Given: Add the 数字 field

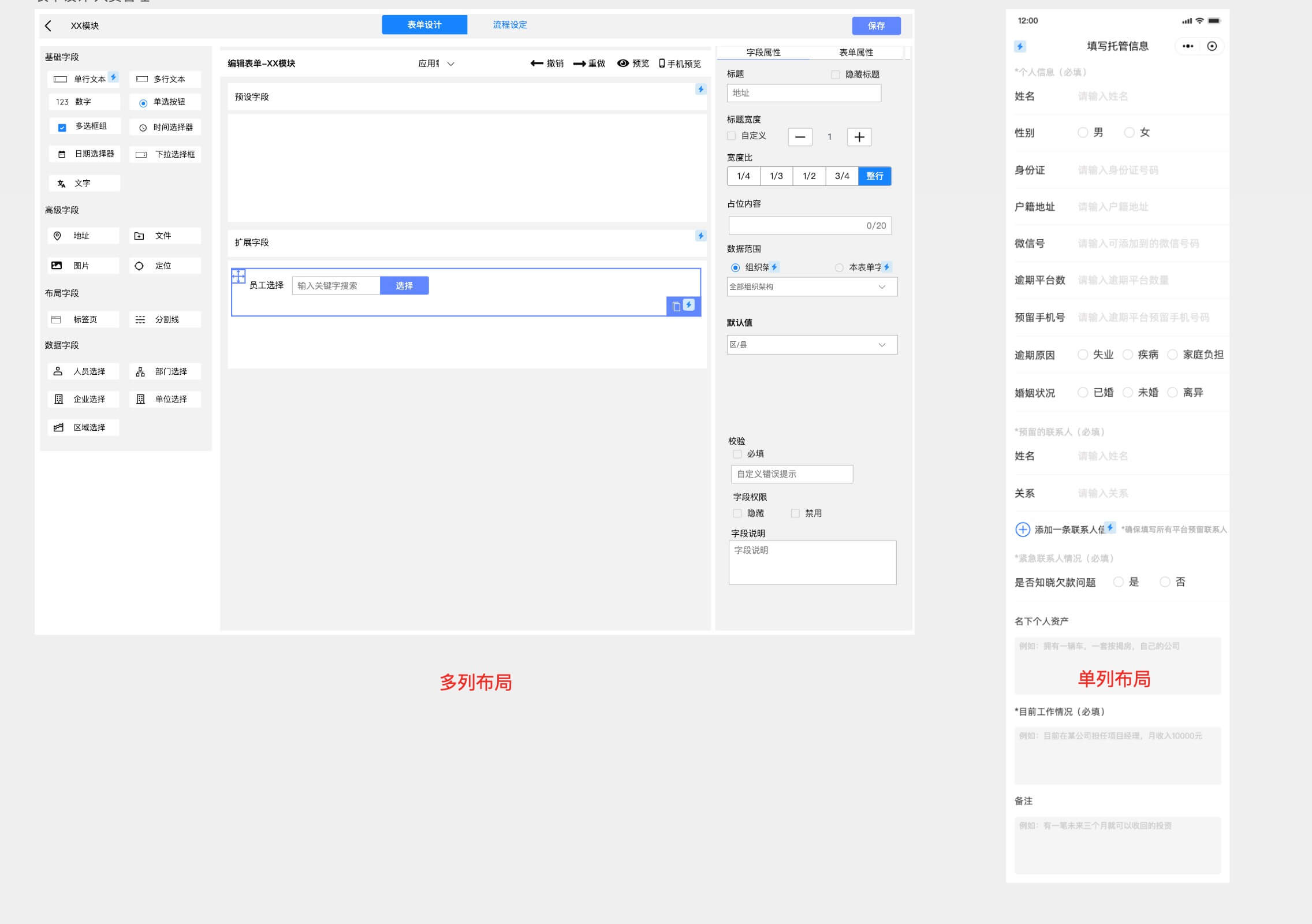Looking at the screenshot, I should point(84,102).
